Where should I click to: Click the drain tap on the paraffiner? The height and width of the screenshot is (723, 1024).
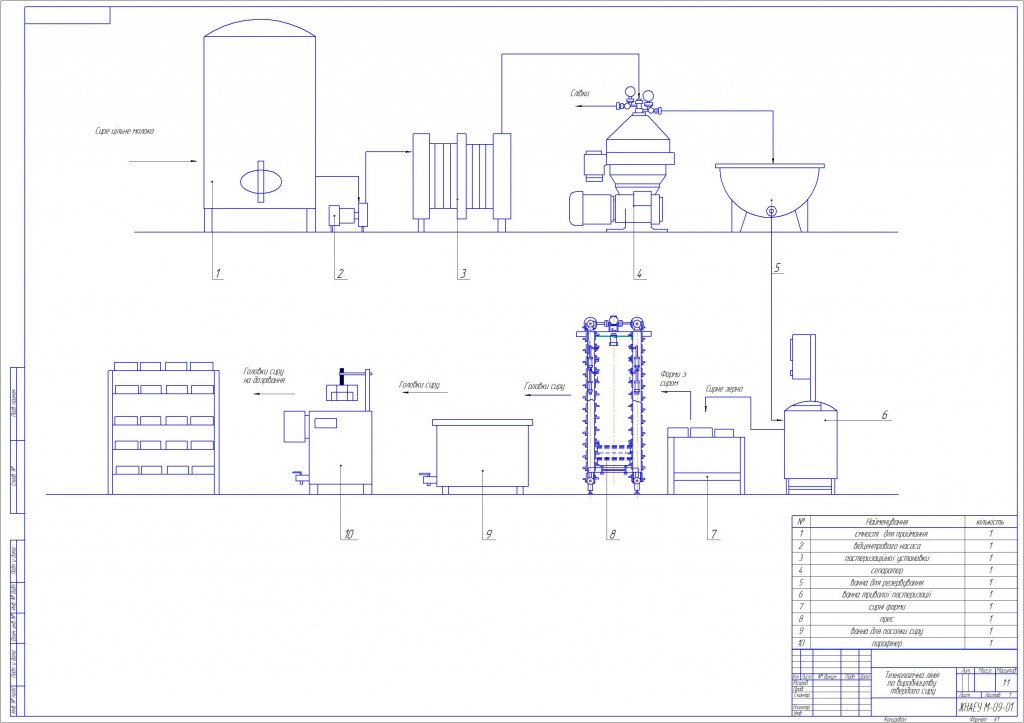click(x=300, y=477)
